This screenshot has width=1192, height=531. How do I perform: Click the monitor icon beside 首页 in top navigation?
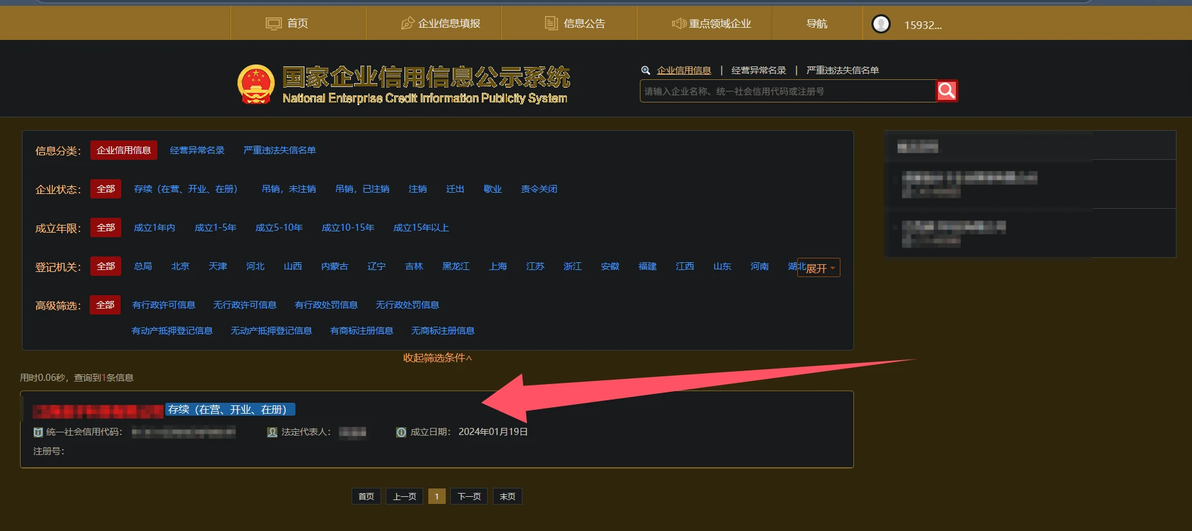tap(273, 24)
